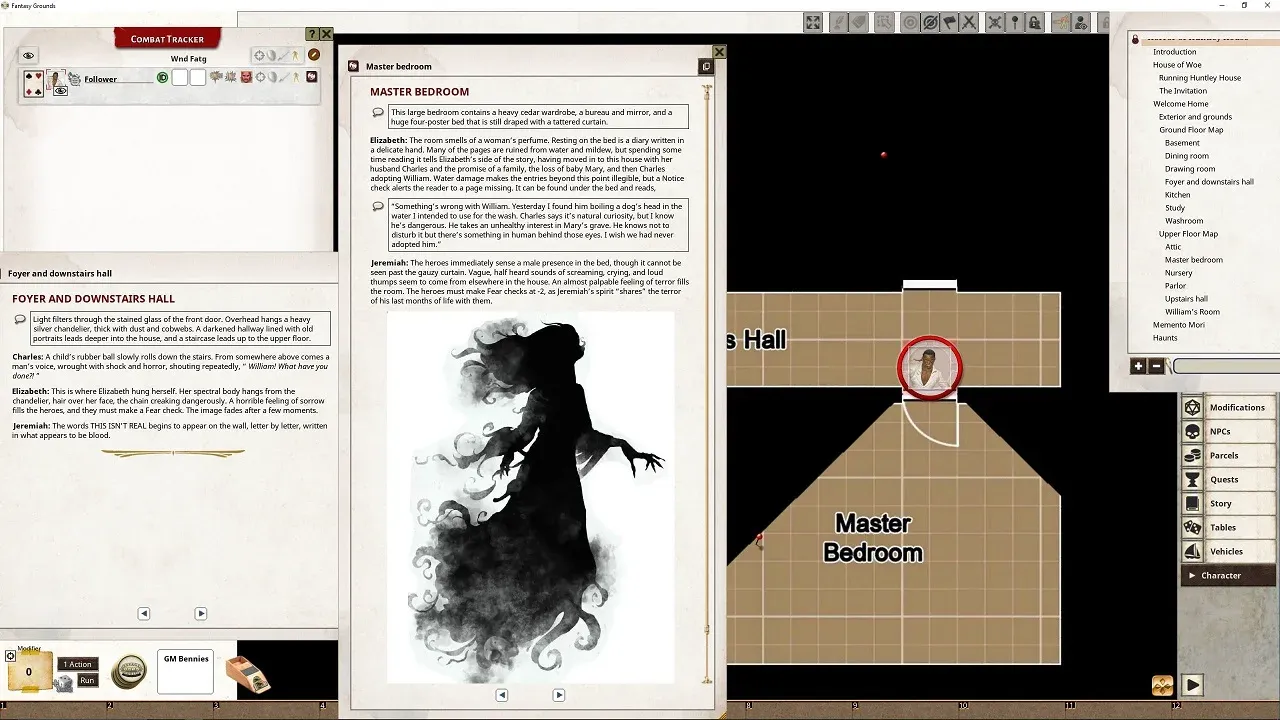Click the stacked bennies coin icon
This screenshot has height=720, width=1280.
pyautogui.click(x=129, y=671)
